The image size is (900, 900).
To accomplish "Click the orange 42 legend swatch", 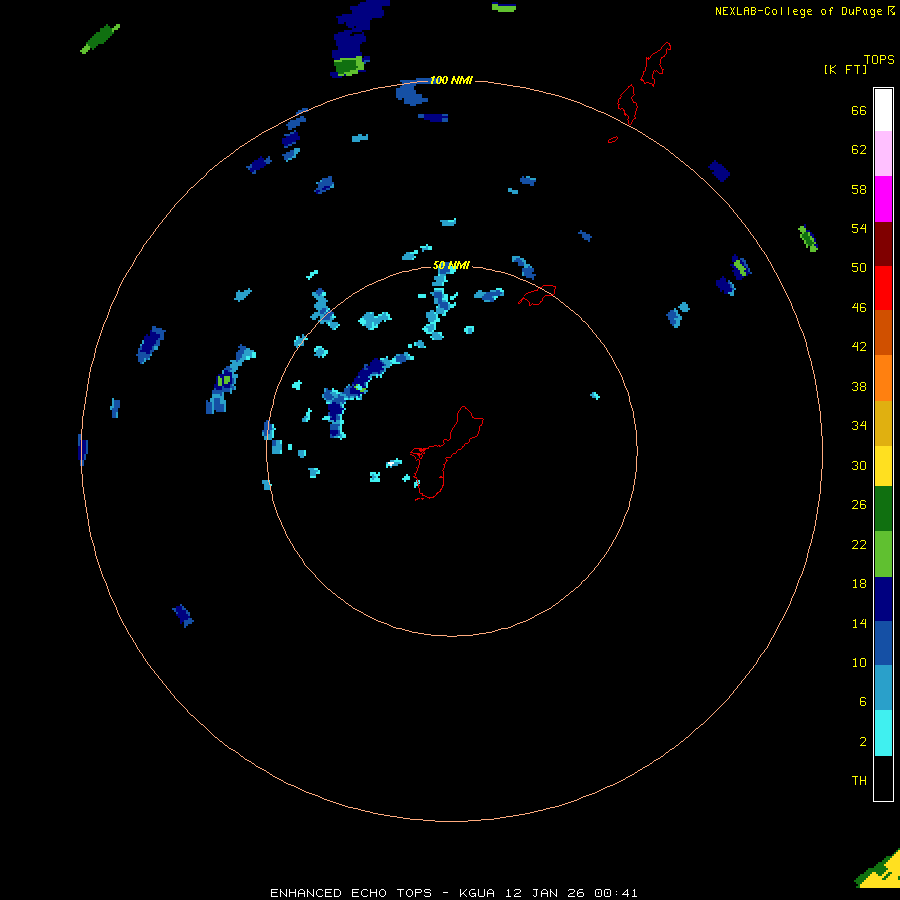I will [883, 378].
